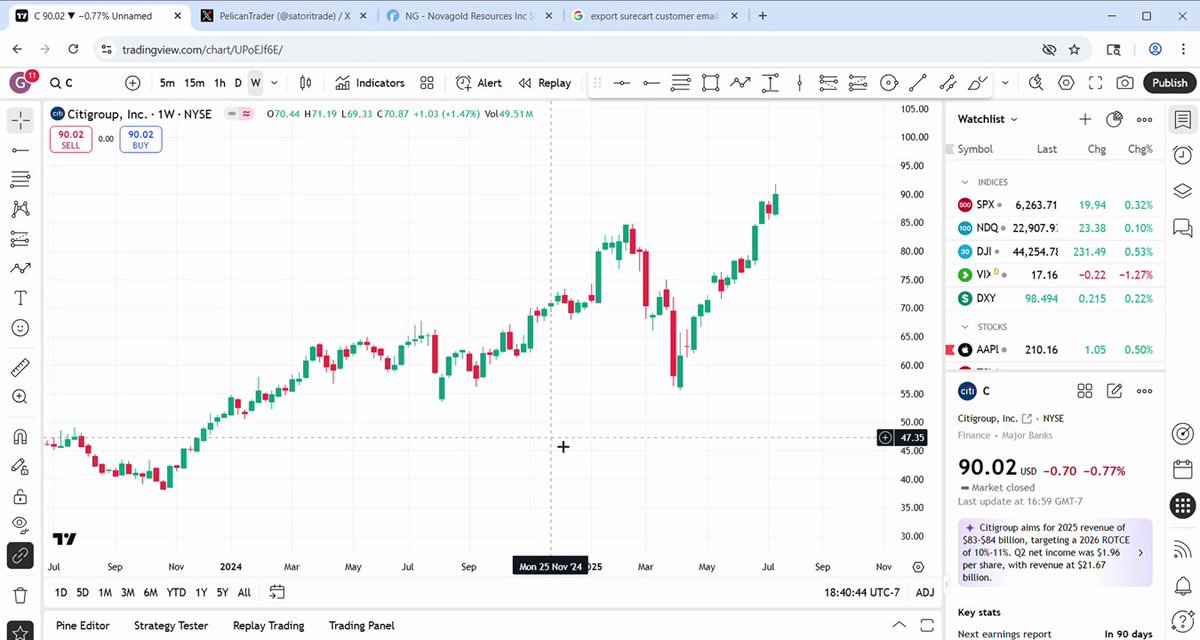Screen dimensions: 1200x640
Task: Expand the floating drawing toolbar chevron
Action: [x=1005, y=83]
